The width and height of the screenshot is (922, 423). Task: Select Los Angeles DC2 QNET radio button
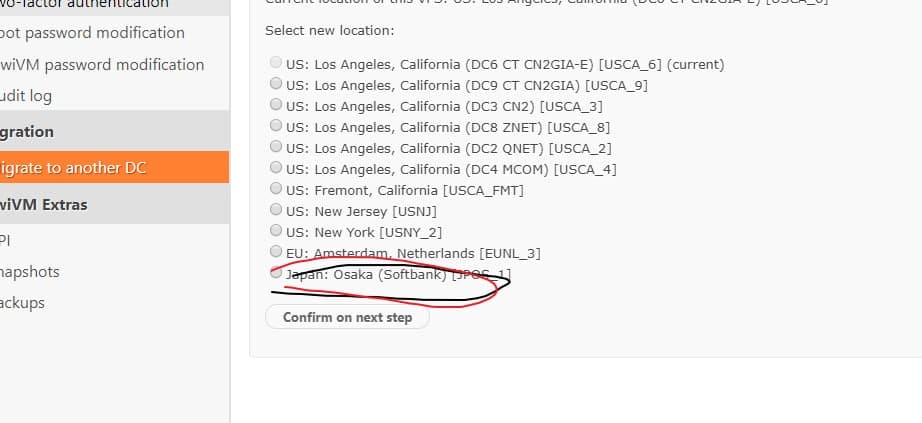point(276,148)
